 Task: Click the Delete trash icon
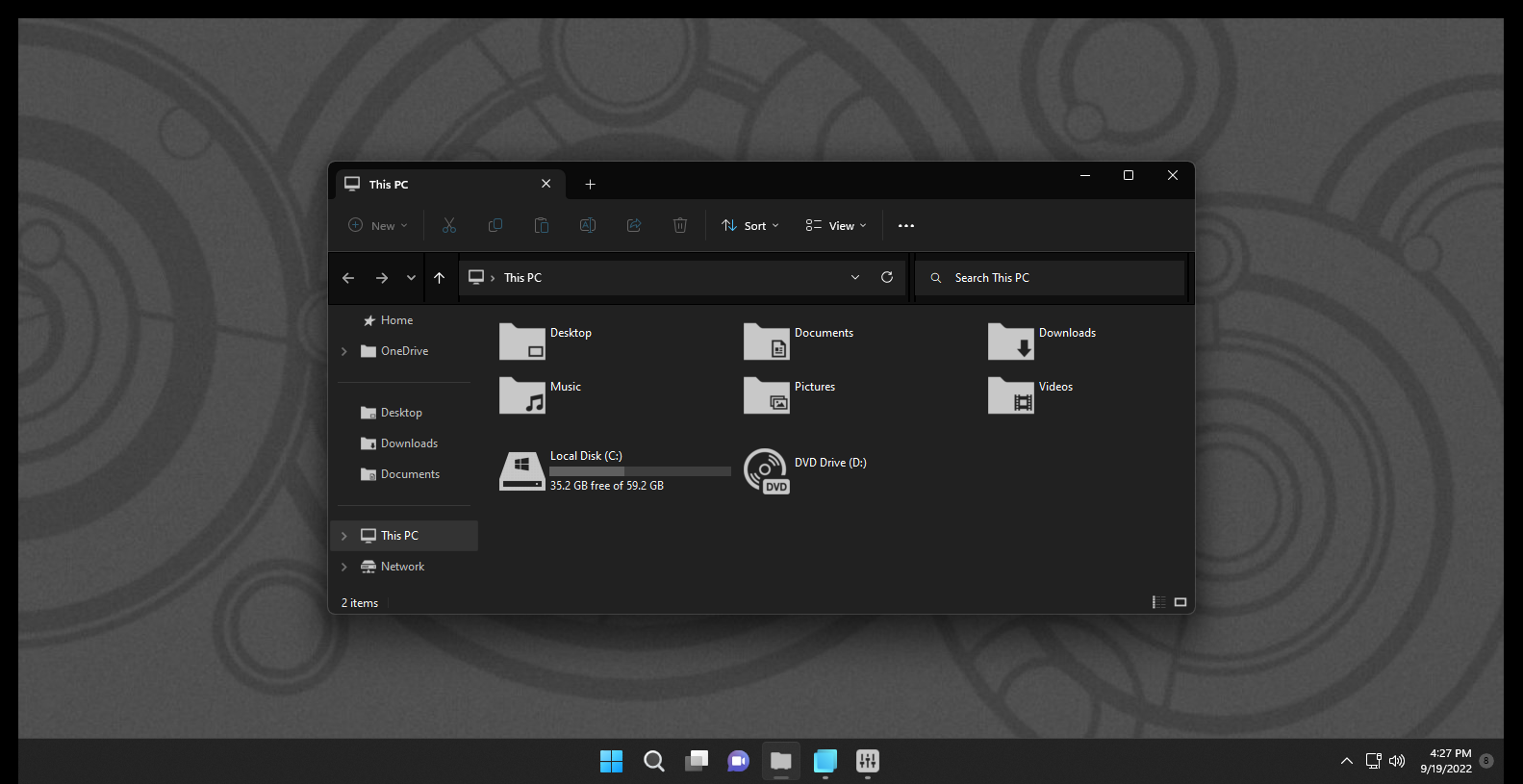(680, 225)
